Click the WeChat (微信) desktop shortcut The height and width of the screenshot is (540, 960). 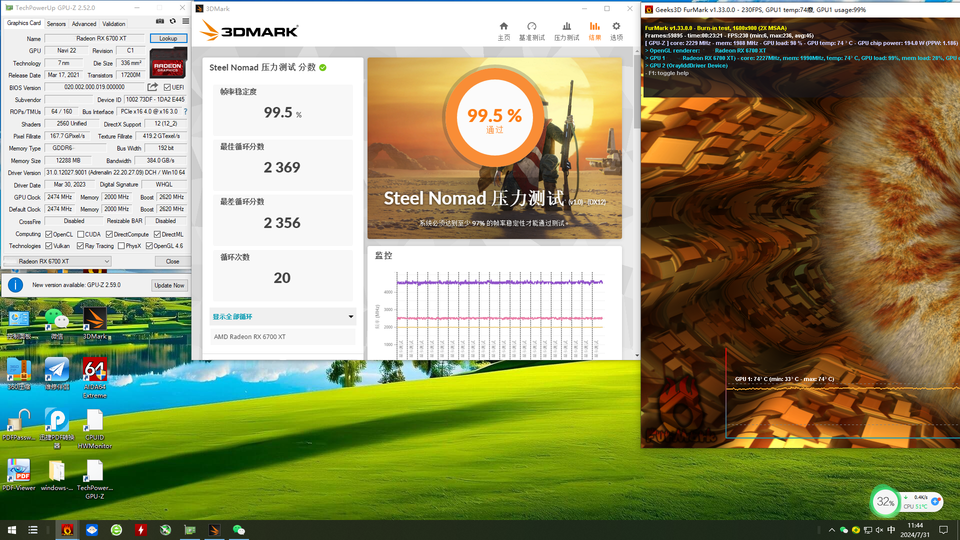pos(57,323)
